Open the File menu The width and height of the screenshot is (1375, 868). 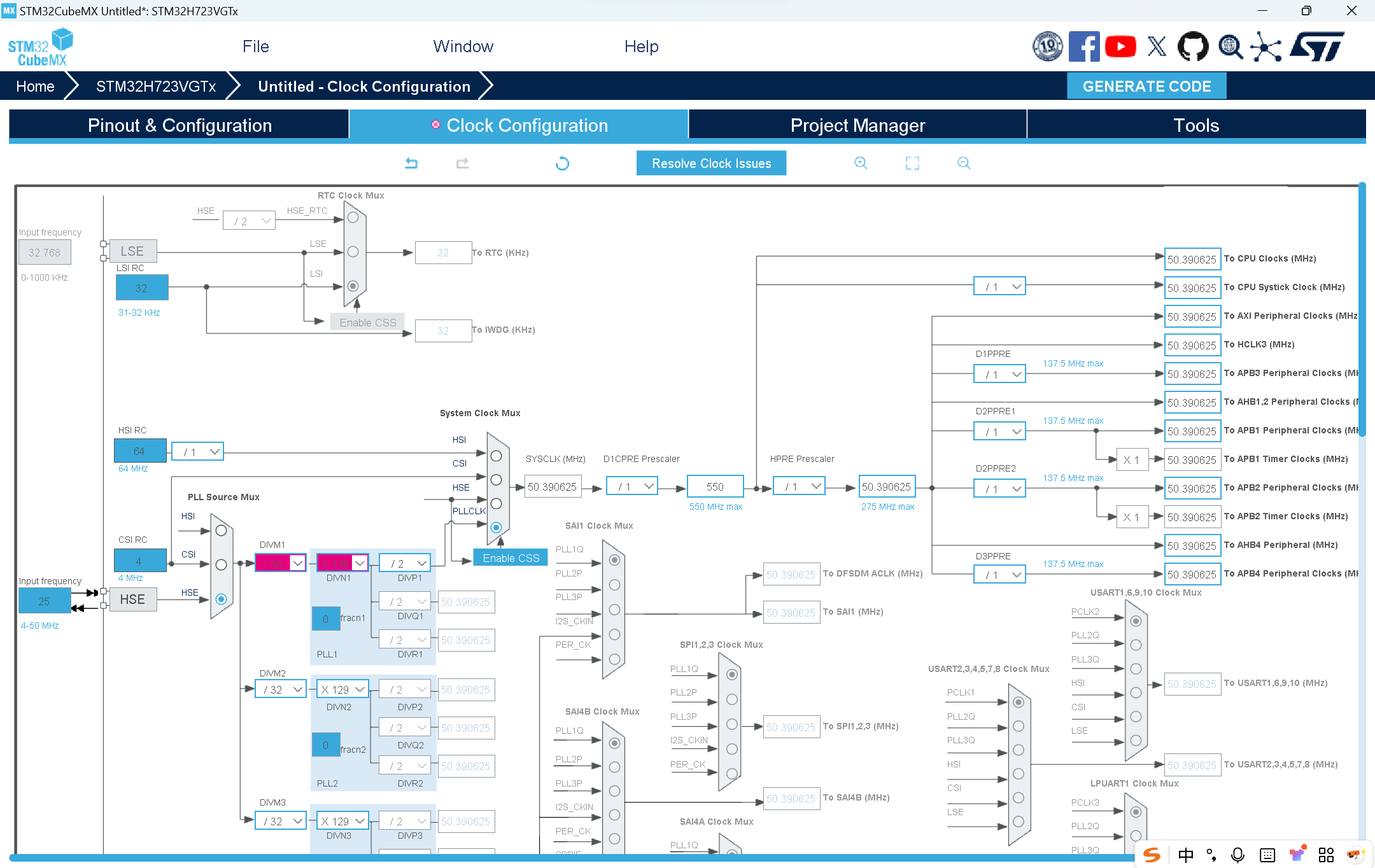pos(255,46)
